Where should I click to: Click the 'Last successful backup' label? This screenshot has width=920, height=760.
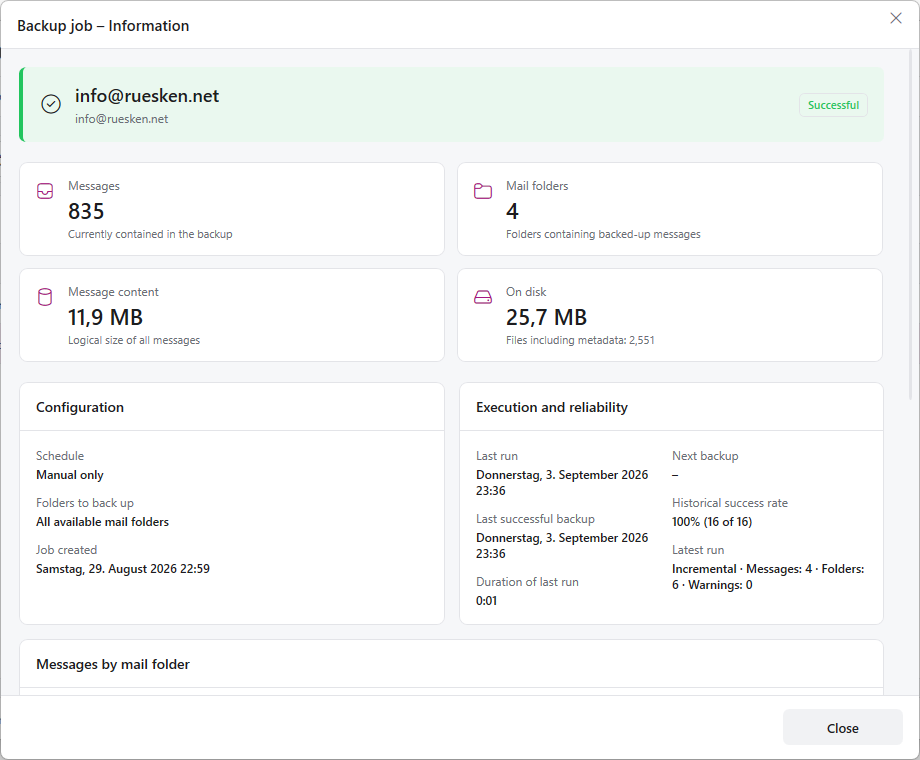point(535,519)
